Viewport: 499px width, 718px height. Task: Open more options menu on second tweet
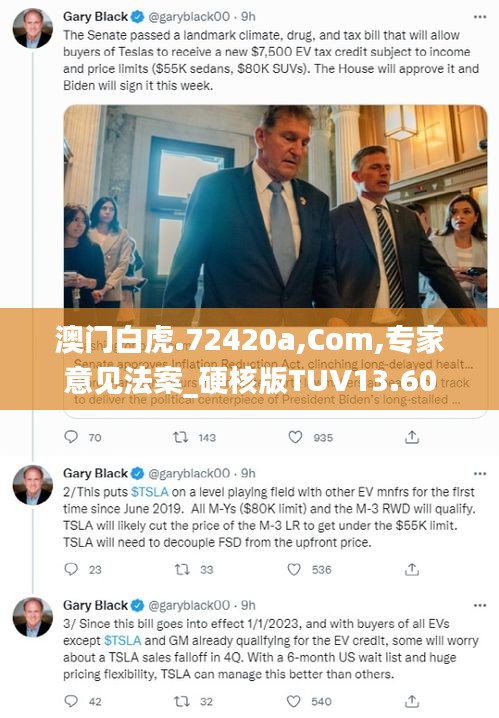tap(480, 473)
